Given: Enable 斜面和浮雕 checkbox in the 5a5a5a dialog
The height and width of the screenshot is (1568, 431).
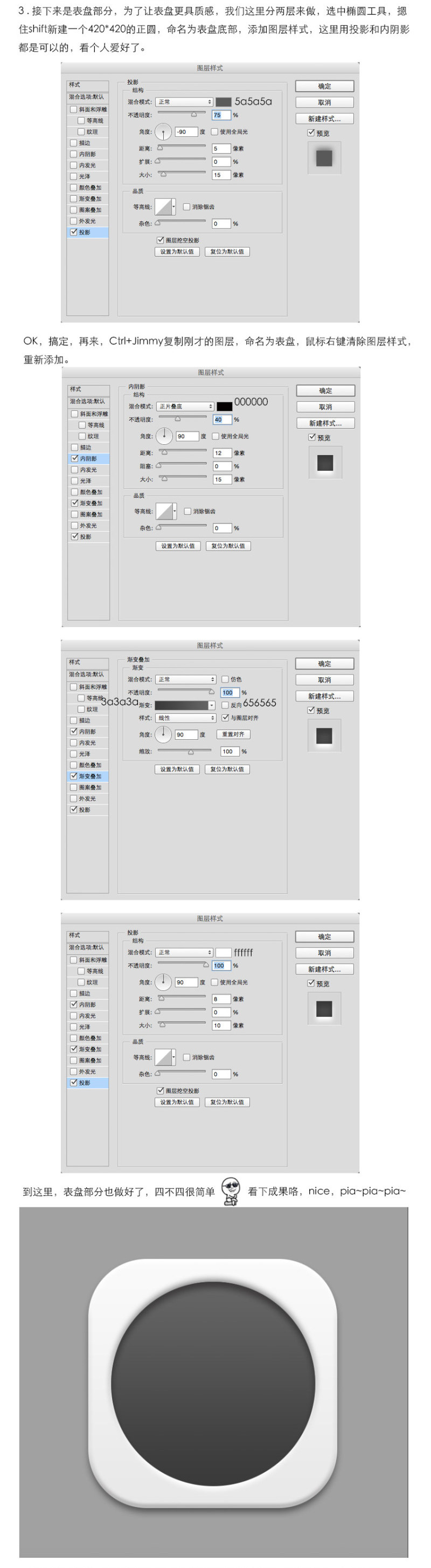Looking at the screenshot, I should click(74, 109).
